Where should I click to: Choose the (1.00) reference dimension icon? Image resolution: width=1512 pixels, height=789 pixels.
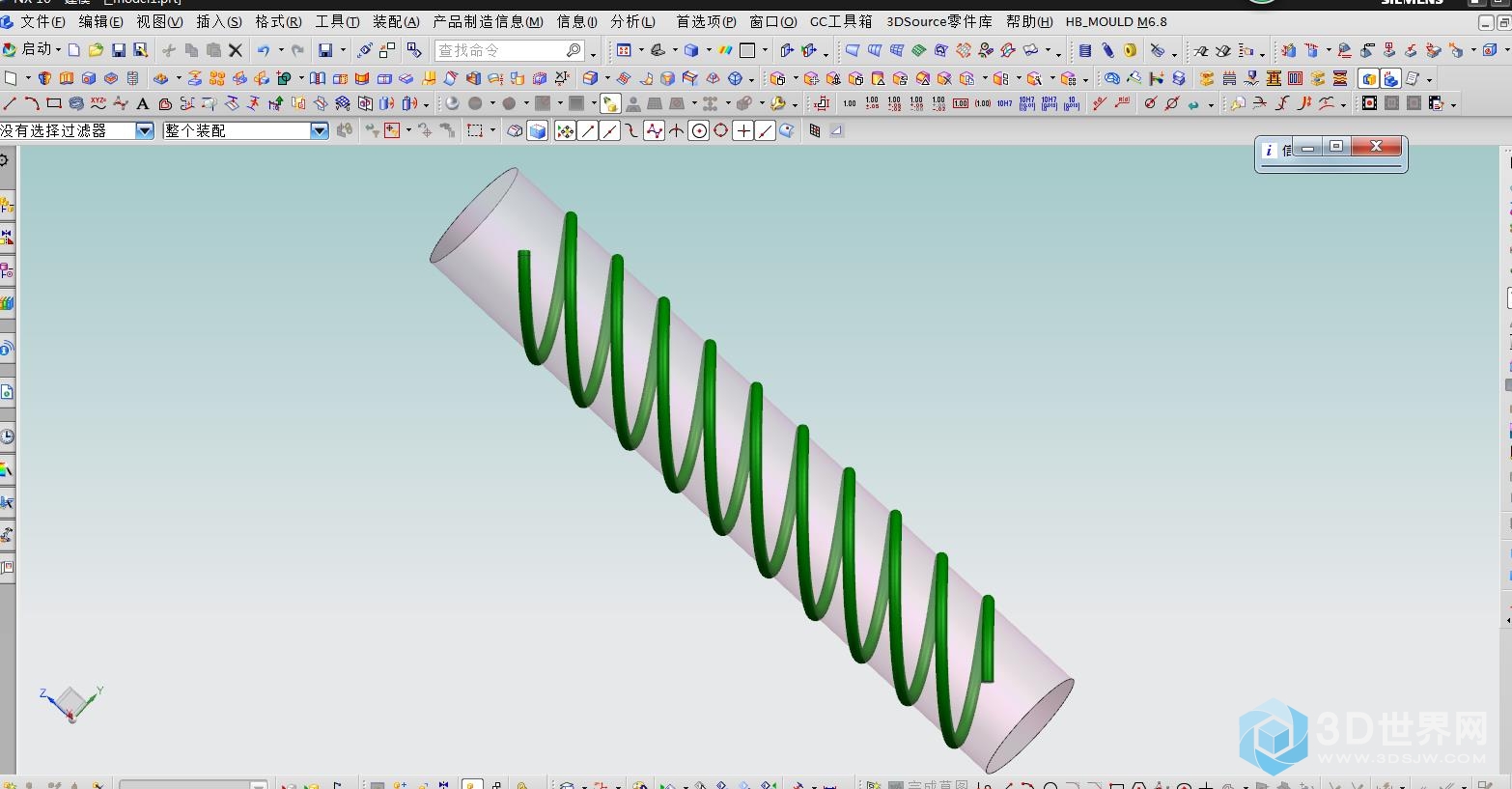click(983, 103)
